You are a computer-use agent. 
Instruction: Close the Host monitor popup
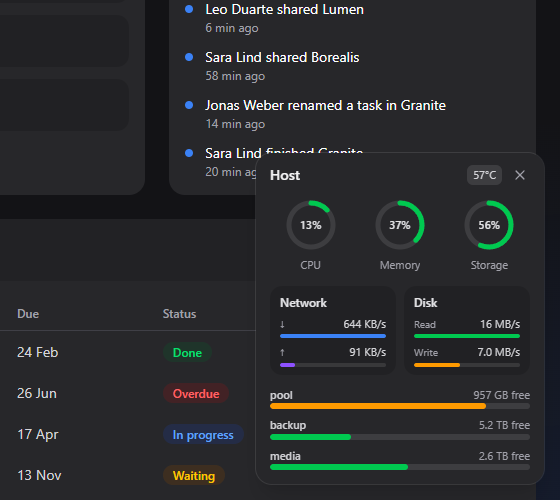pyautogui.click(x=520, y=175)
